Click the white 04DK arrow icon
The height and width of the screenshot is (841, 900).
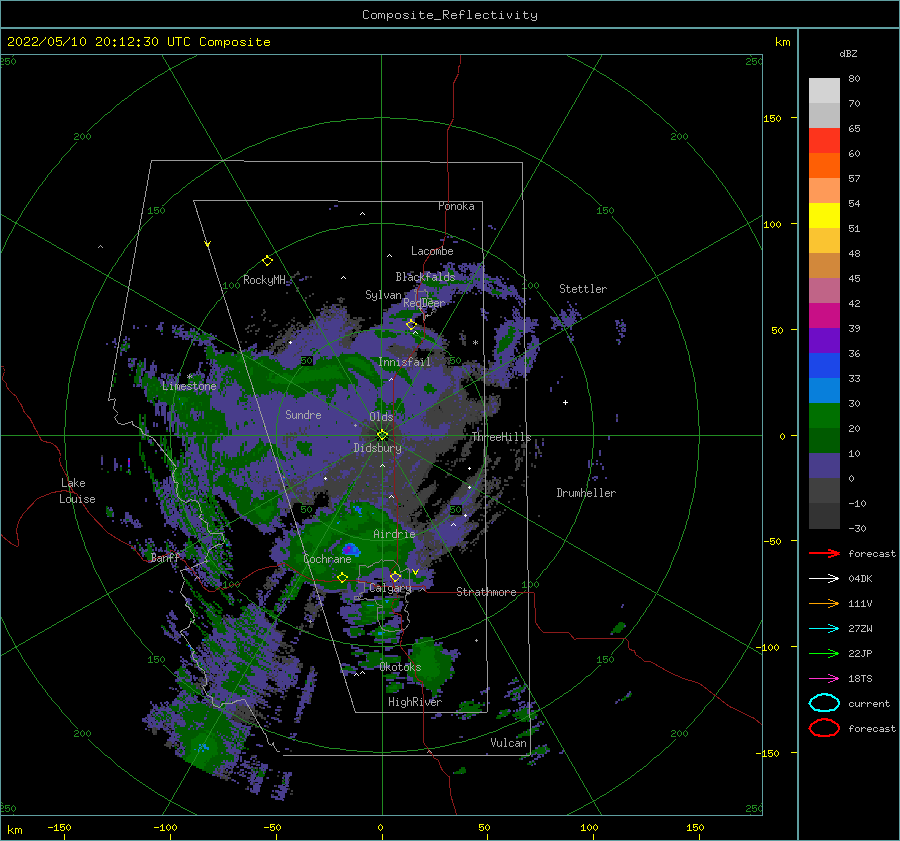coord(824,578)
